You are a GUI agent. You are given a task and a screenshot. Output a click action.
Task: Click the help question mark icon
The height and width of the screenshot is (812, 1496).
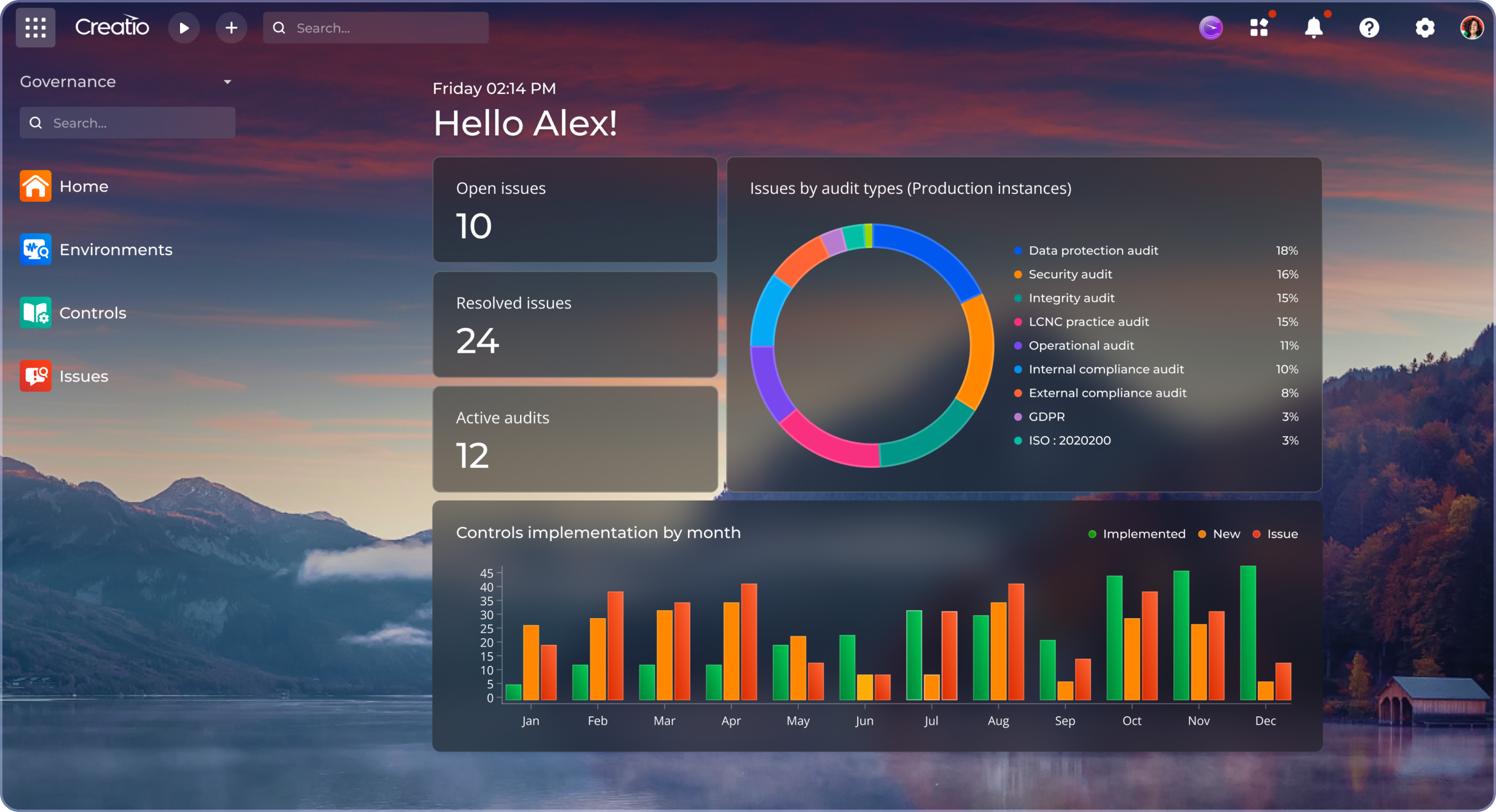click(x=1369, y=27)
